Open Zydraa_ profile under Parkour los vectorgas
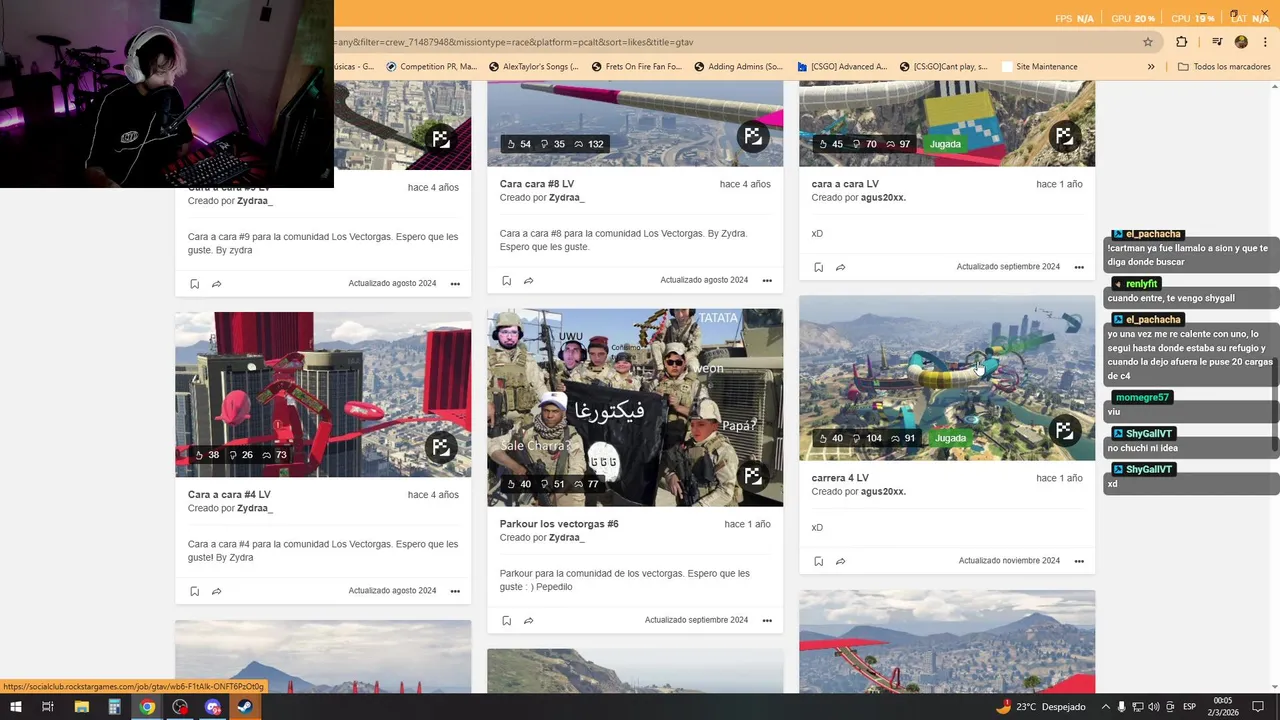The image size is (1280, 720). pos(567,538)
